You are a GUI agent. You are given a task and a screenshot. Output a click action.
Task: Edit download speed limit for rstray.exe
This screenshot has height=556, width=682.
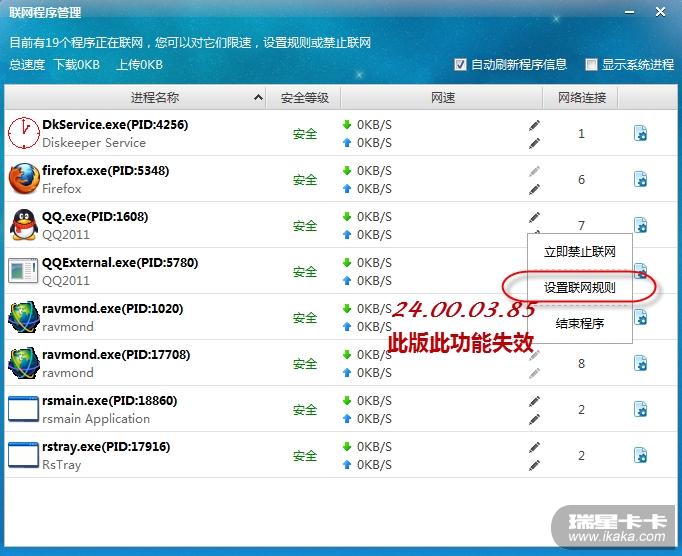[x=535, y=447]
